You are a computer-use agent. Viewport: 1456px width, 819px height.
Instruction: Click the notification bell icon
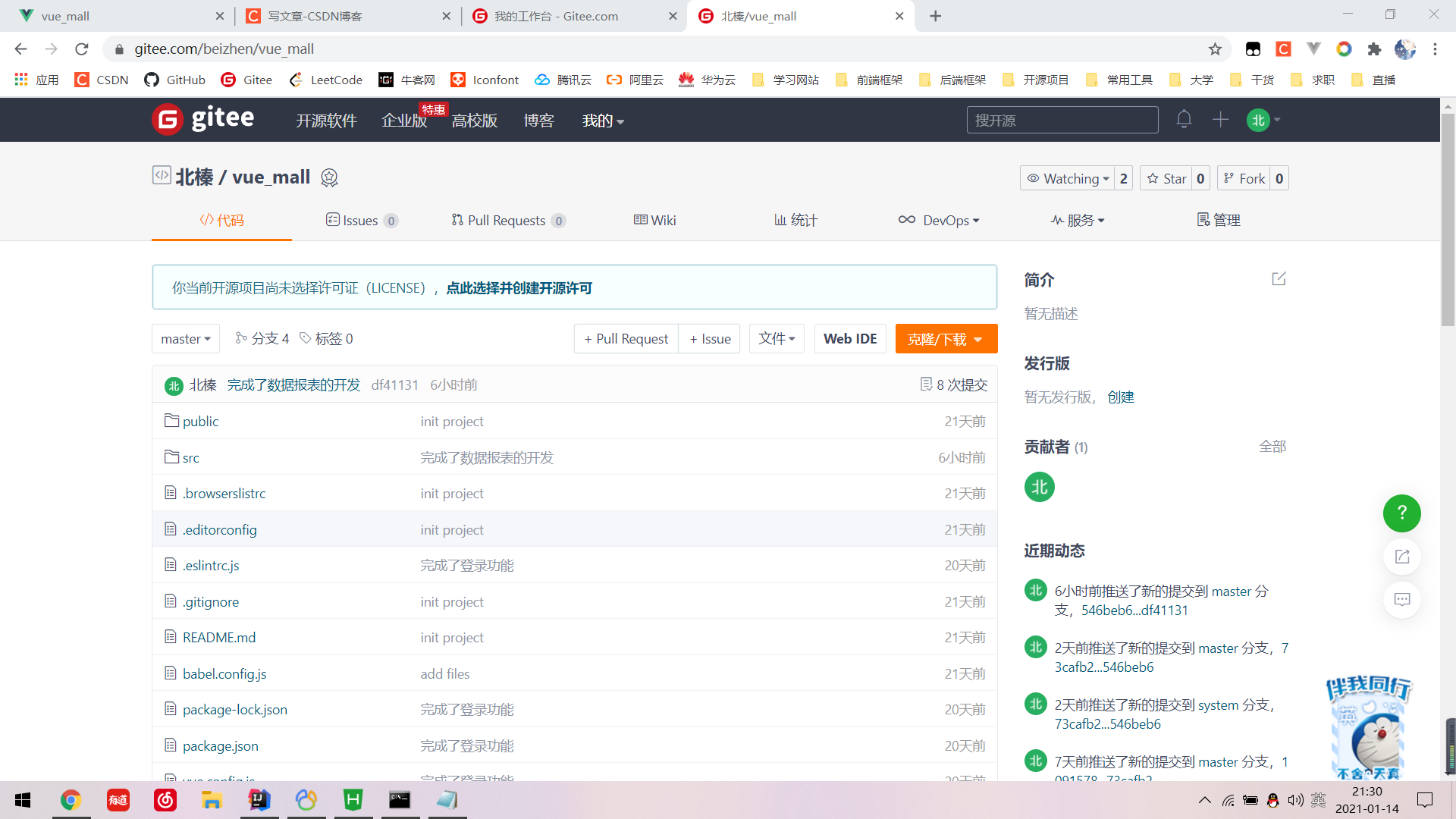(1184, 120)
